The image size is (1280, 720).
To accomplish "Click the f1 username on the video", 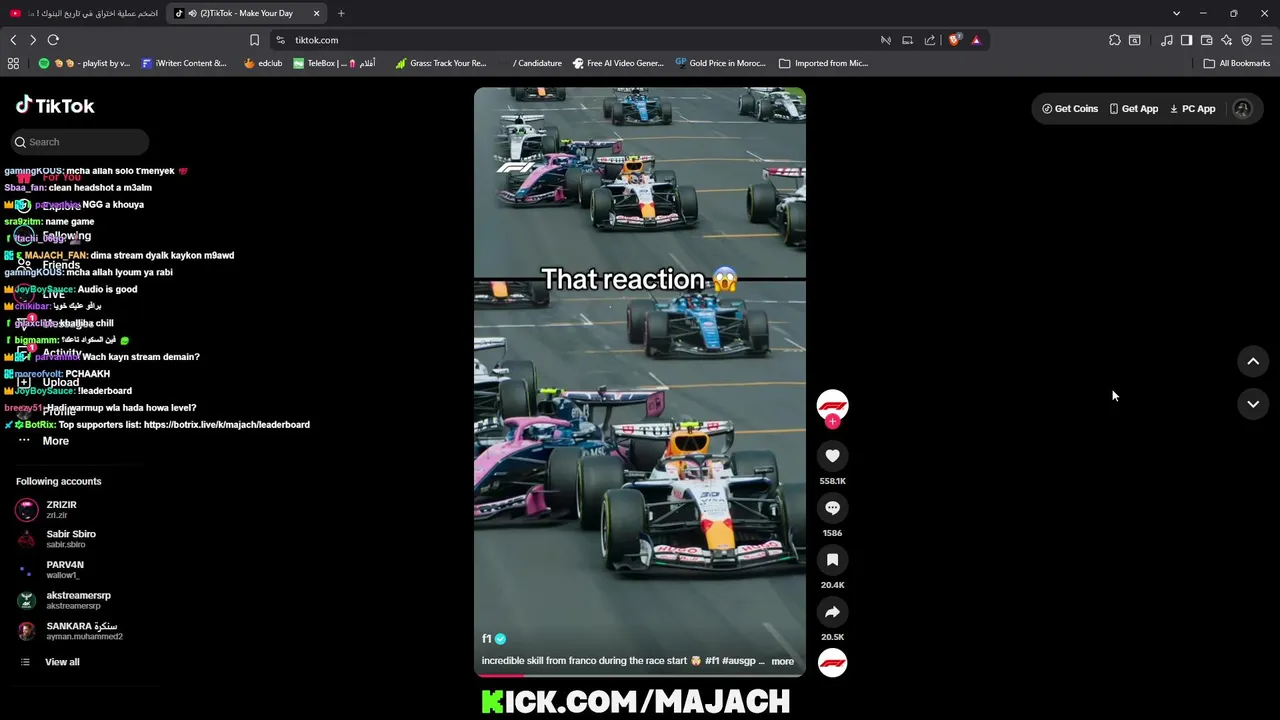I will [x=487, y=639].
